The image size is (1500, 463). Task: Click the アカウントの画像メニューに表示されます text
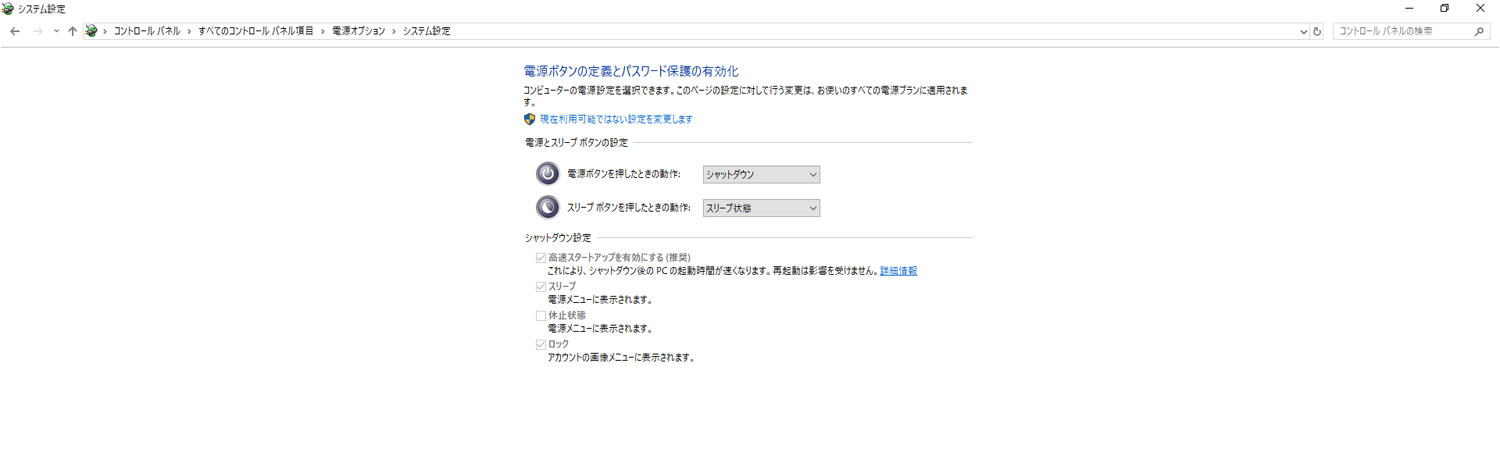621,357
